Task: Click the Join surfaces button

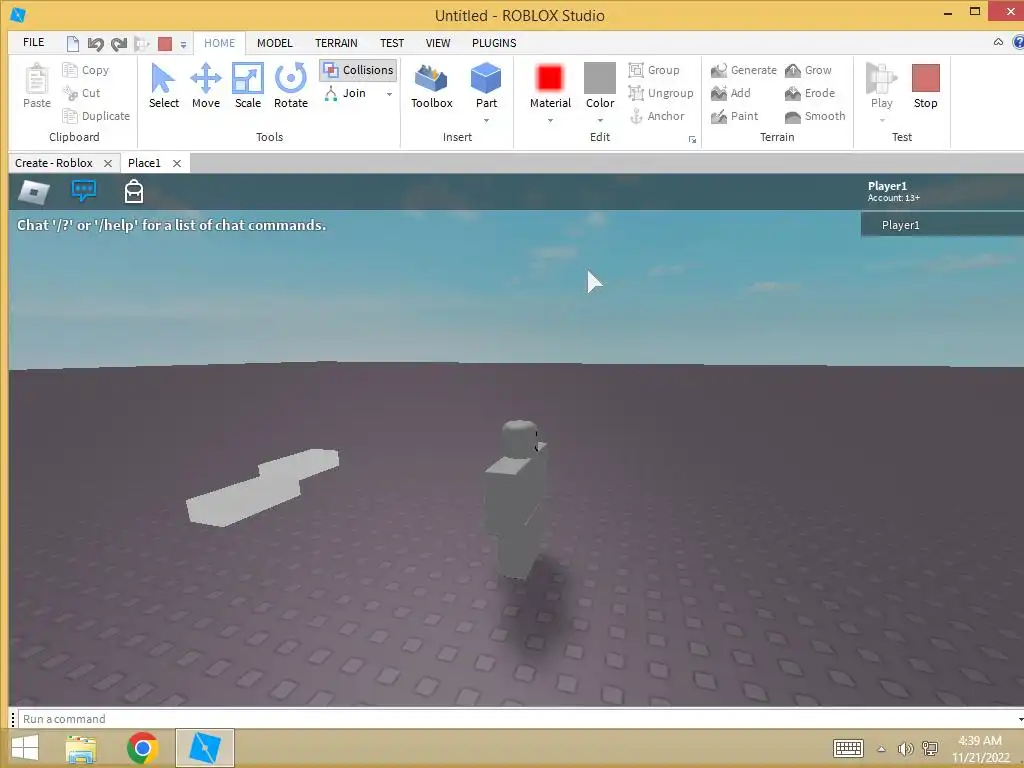Action: point(345,93)
